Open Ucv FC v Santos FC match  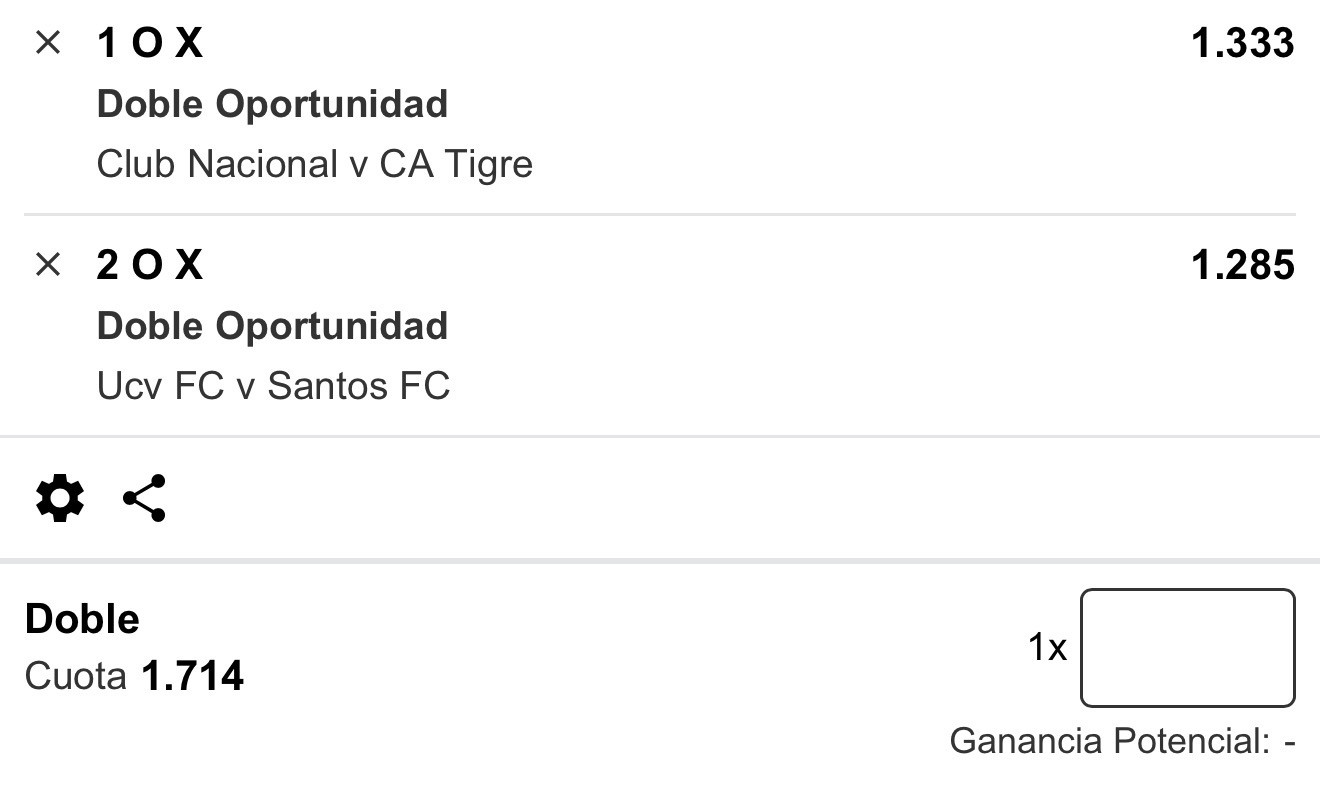pos(274,386)
